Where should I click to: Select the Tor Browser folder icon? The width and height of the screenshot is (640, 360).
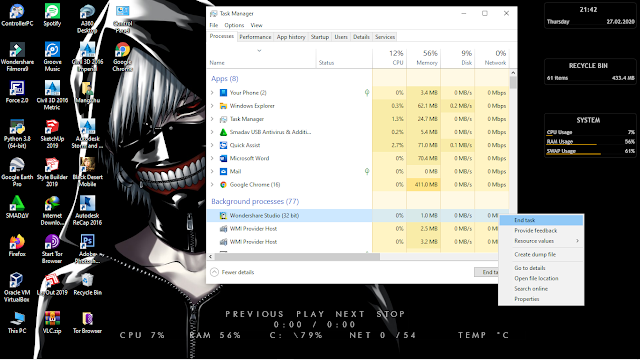click(87, 322)
